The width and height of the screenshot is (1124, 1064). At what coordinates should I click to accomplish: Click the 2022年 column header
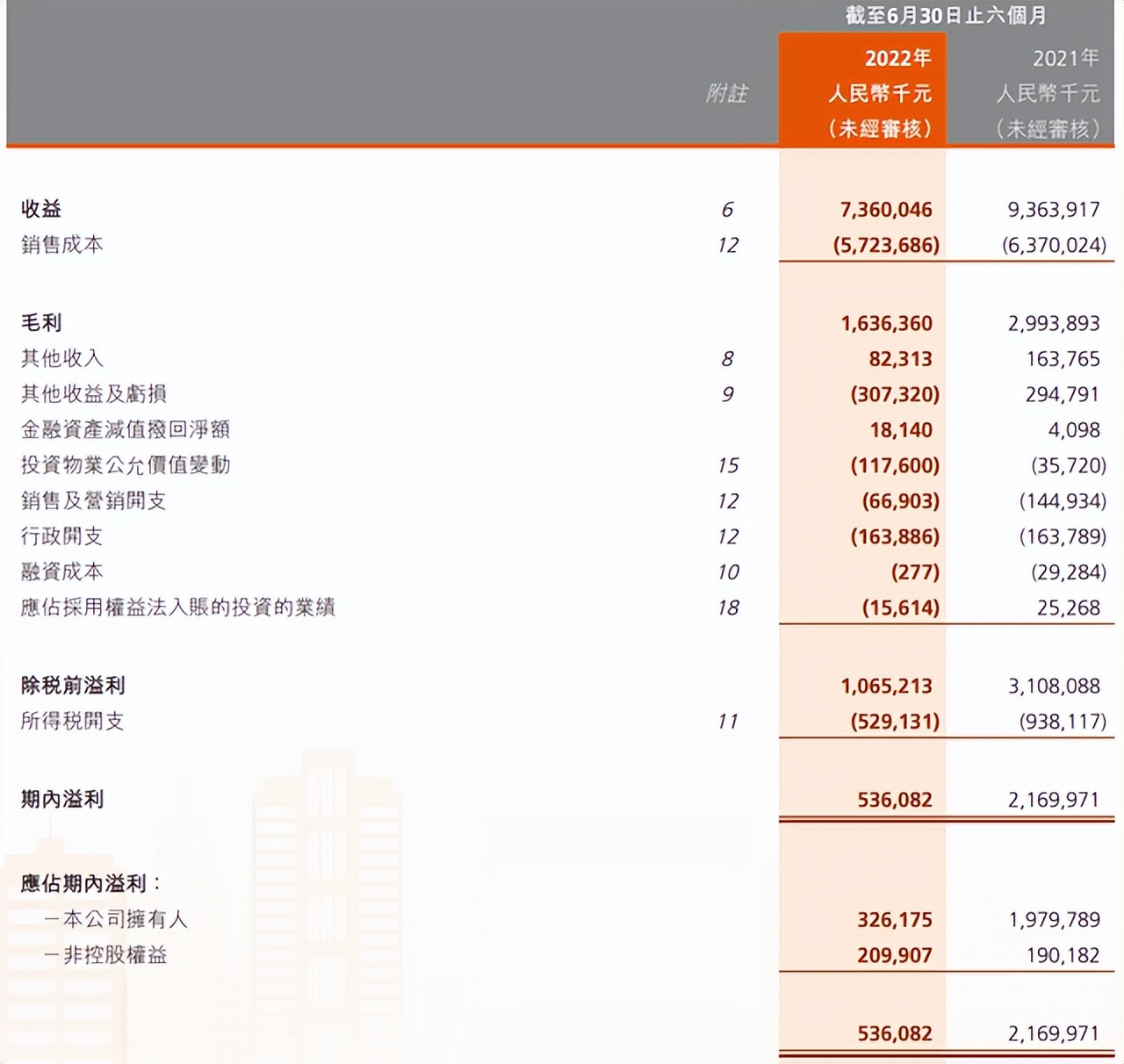[897, 59]
